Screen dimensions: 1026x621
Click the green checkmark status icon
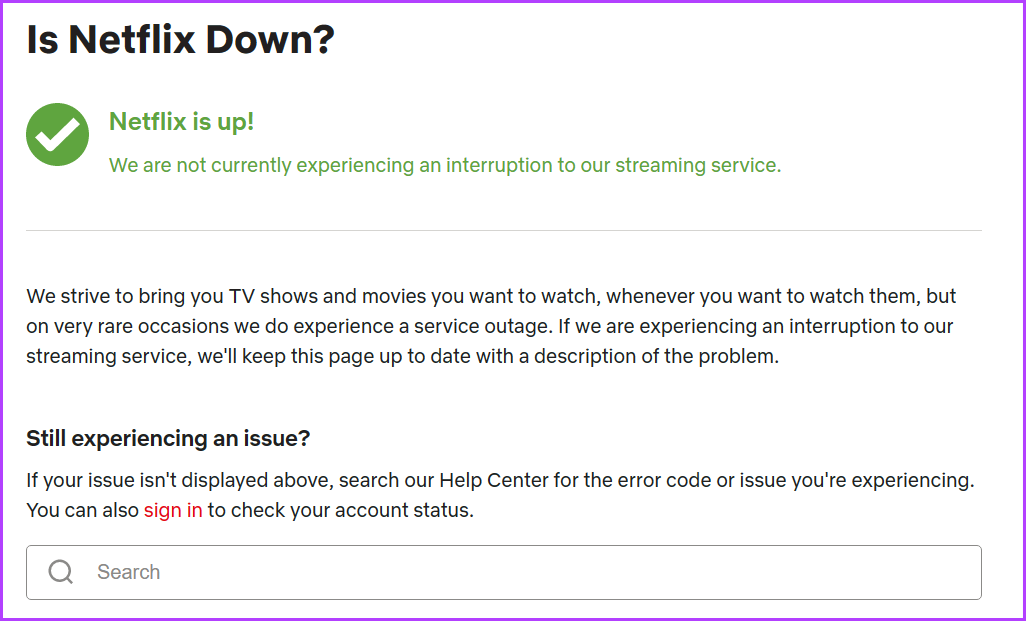coord(58,134)
